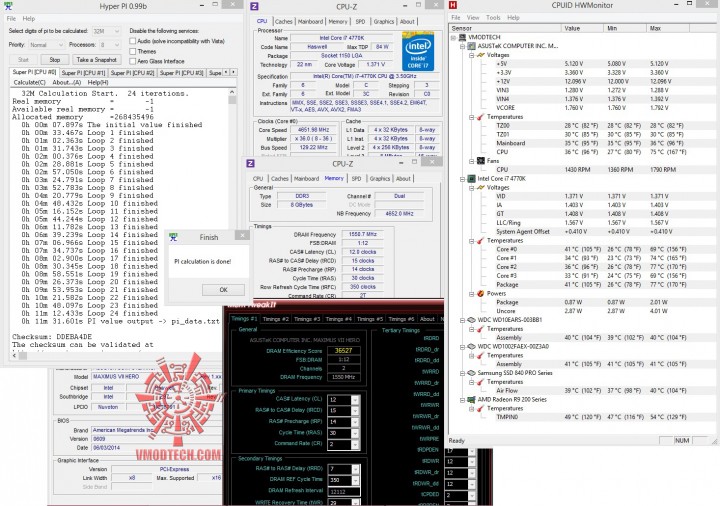This screenshot has height=506, width=720.
Task: Tick the Themes checkbox in Hyper PI
Action: (133, 51)
